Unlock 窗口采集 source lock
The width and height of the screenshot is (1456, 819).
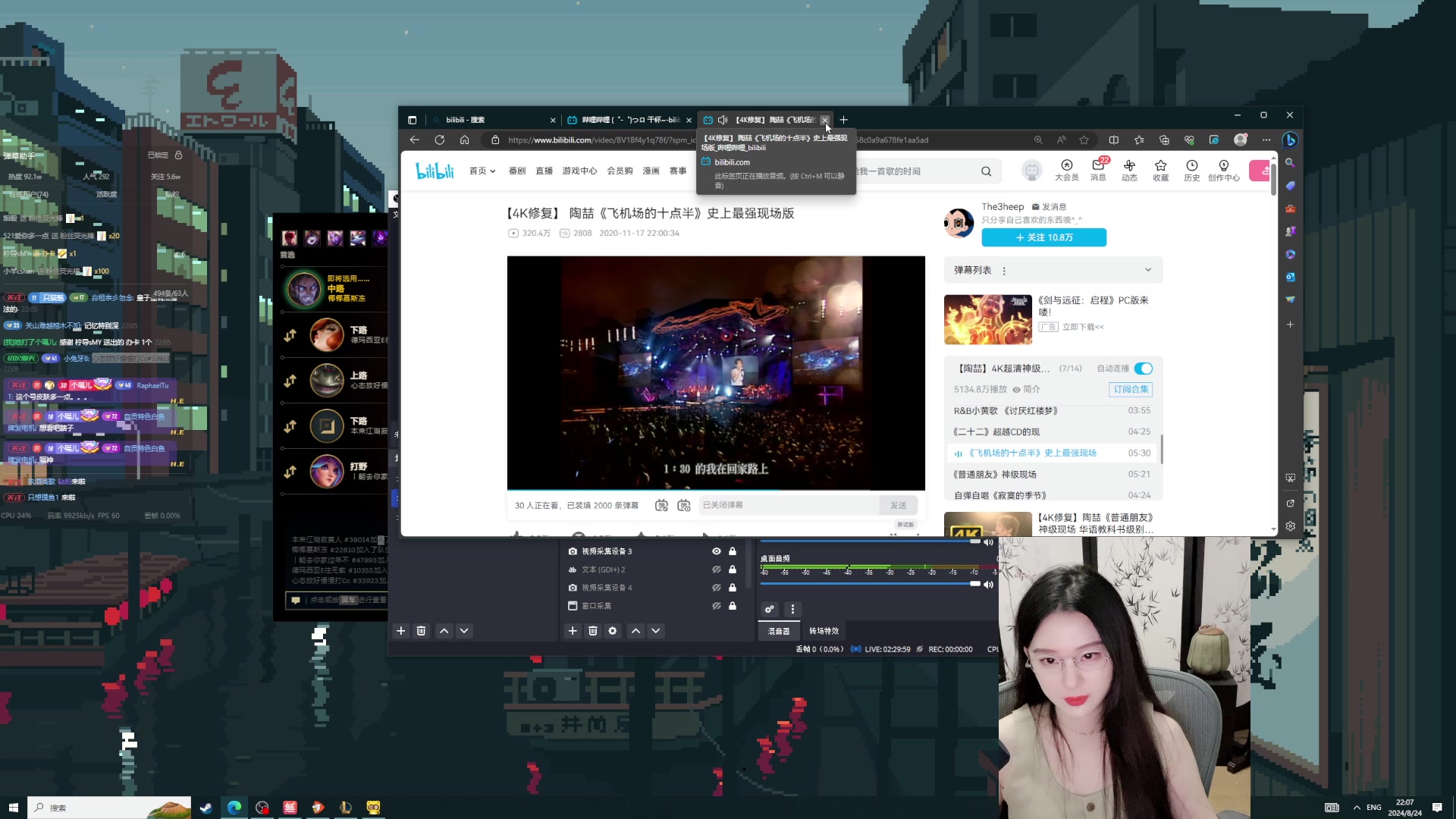(733, 606)
